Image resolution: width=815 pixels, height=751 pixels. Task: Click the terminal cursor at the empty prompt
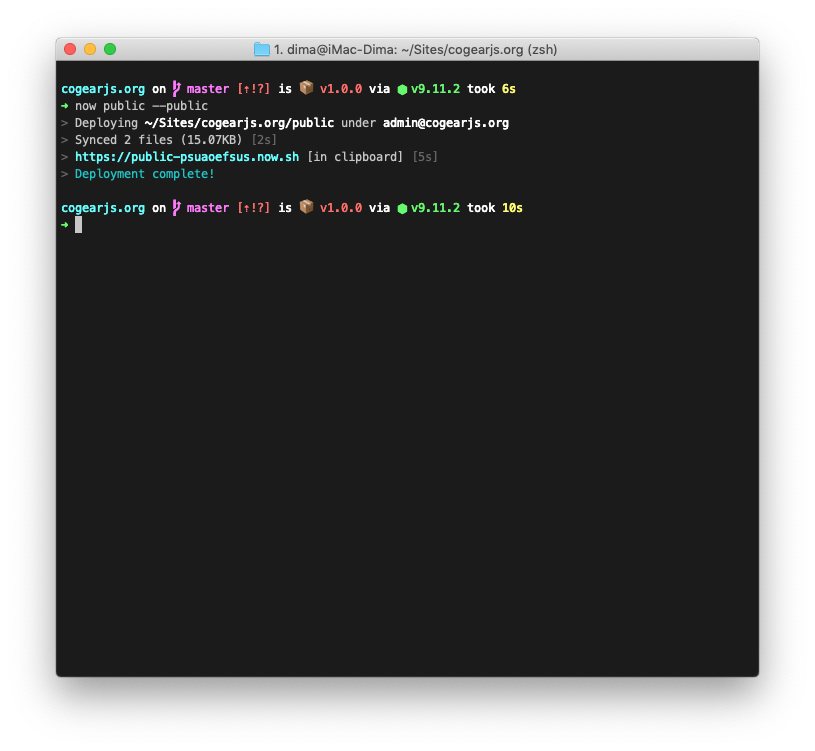pos(78,225)
